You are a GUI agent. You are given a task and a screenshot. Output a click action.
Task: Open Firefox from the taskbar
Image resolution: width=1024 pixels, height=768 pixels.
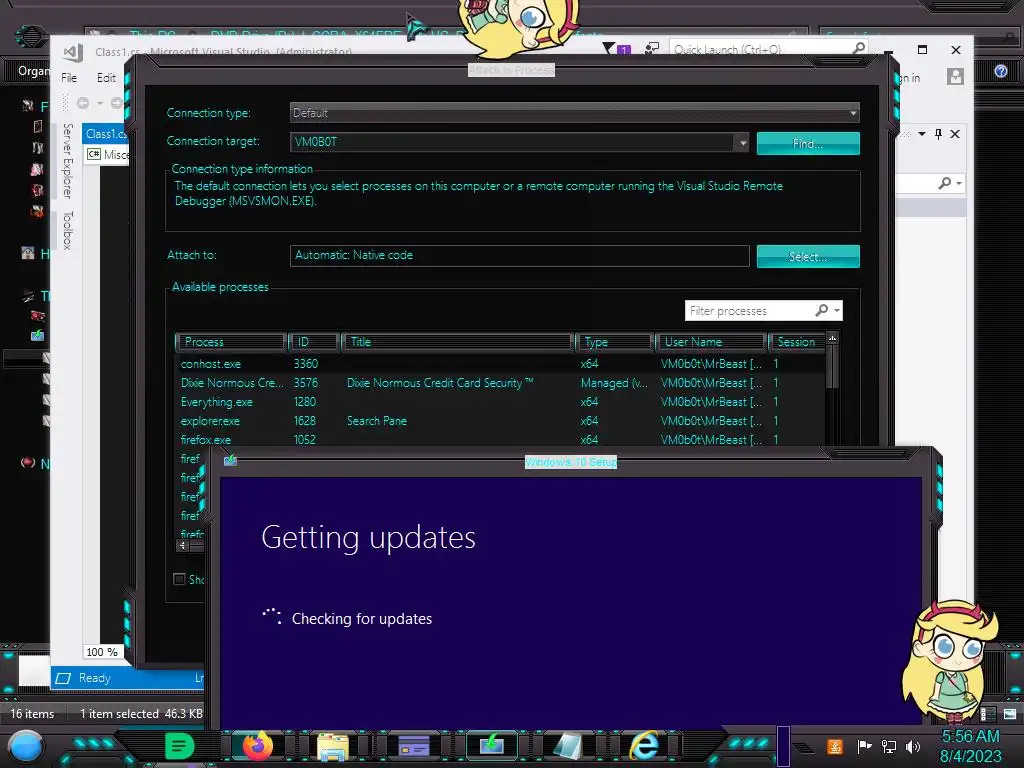point(257,745)
